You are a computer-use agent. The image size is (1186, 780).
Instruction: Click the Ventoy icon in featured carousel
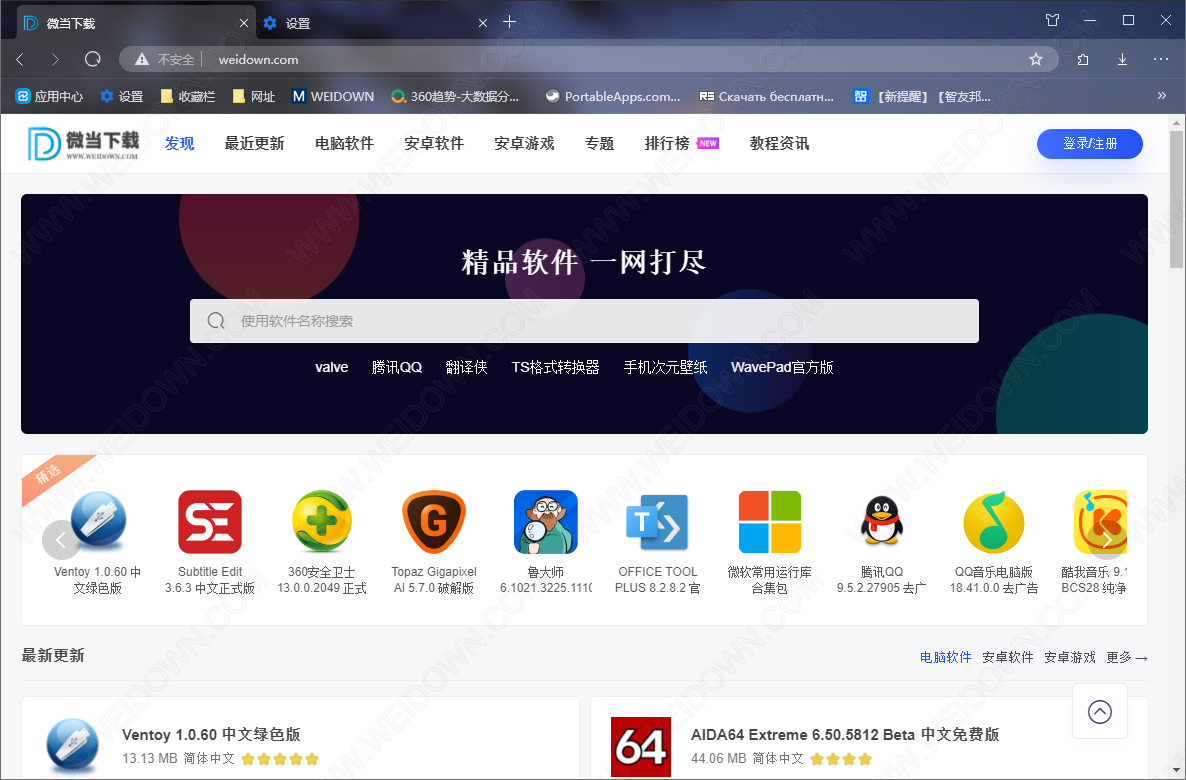point(98,521)
